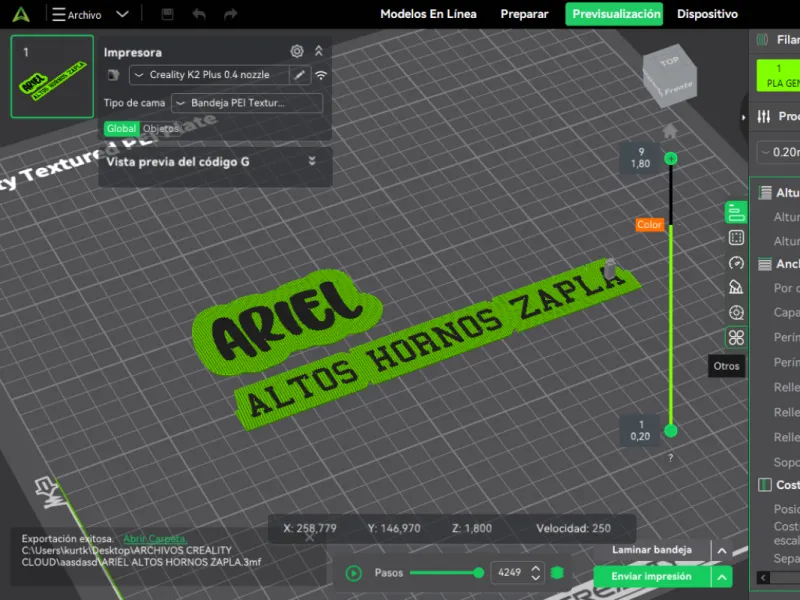Click the Creality Print logo icon
This screenshot has height=600, width=800.
(21, 14)
